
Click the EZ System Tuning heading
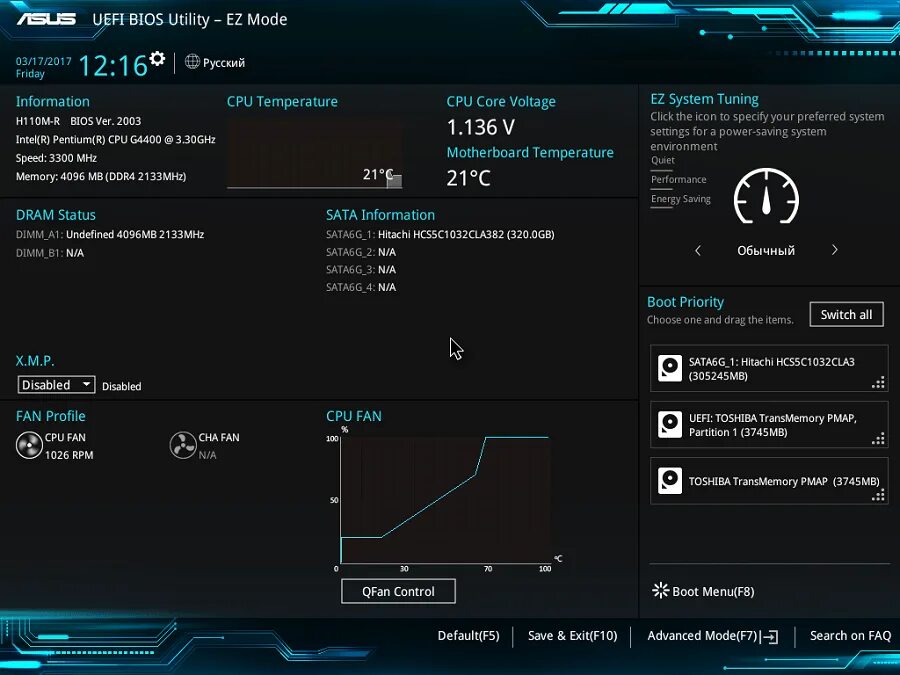tap(704, 99)
